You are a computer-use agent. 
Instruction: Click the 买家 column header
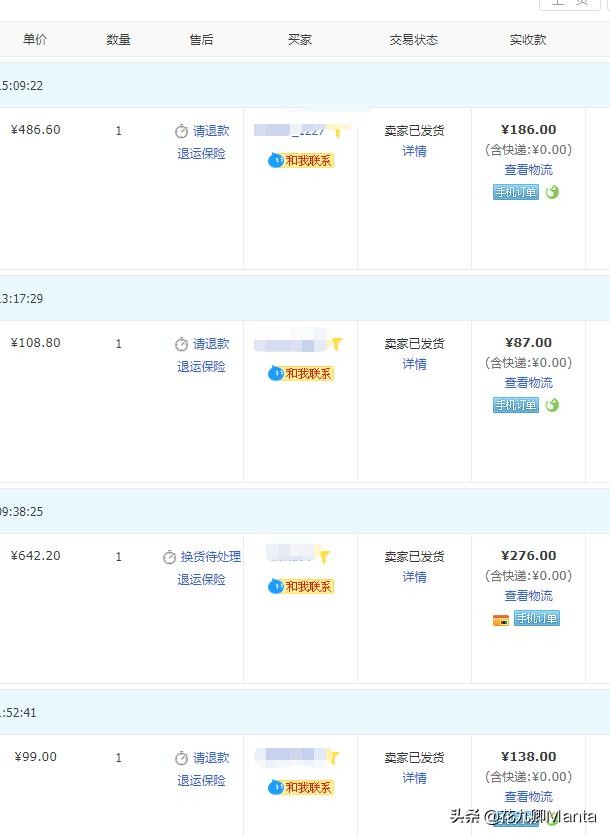click(300, 39)
